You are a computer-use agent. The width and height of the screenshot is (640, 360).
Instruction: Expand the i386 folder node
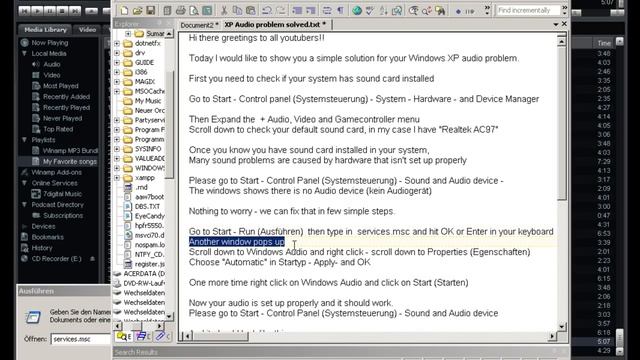[117, 72]
